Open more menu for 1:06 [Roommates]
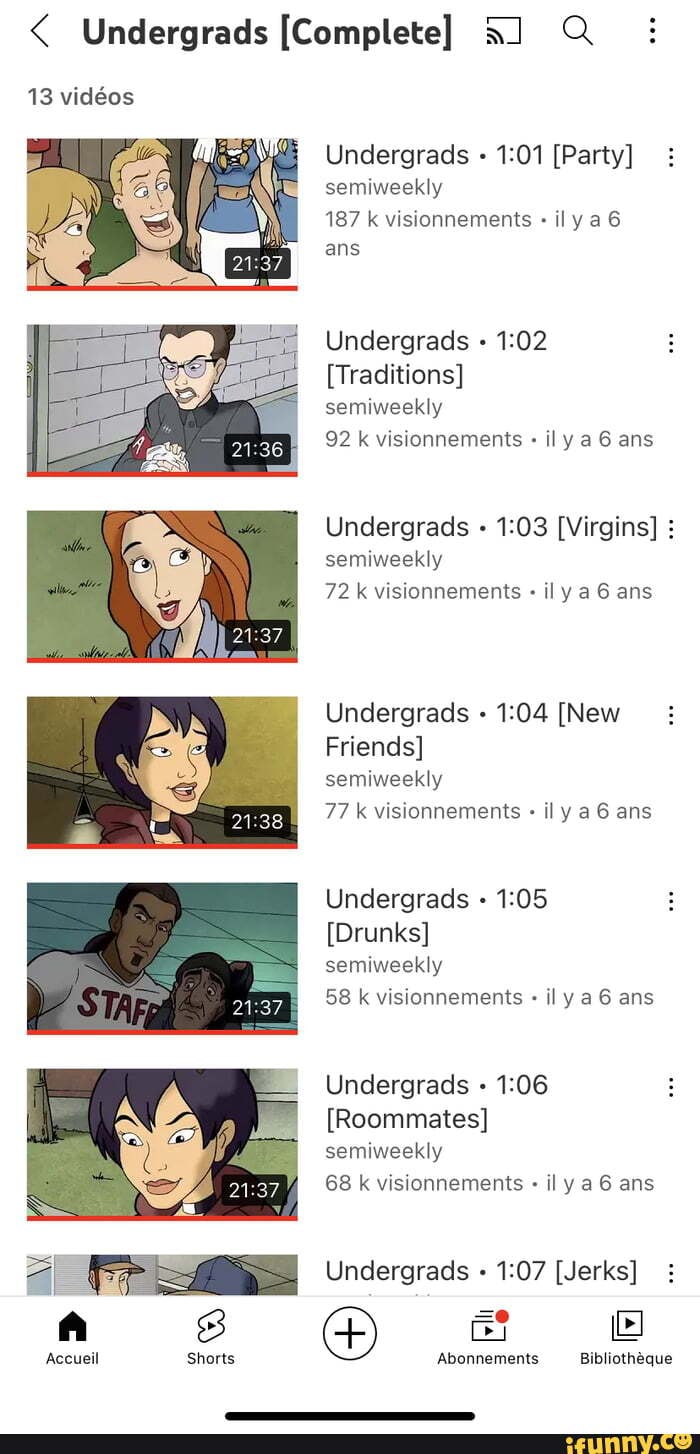The image size is (700, 1454). tap(671, 1087)
